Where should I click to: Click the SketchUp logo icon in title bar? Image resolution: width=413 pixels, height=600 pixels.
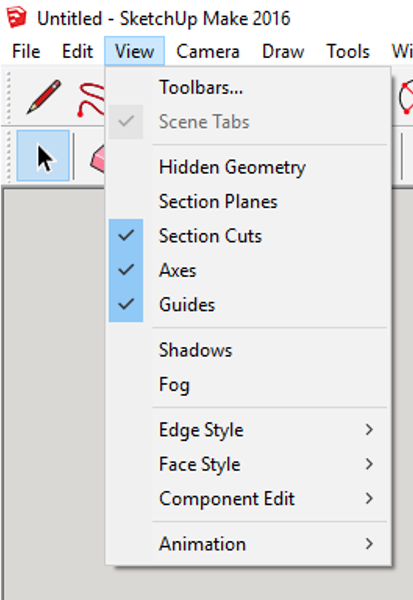pyautogui.click(x=16, y=18)
